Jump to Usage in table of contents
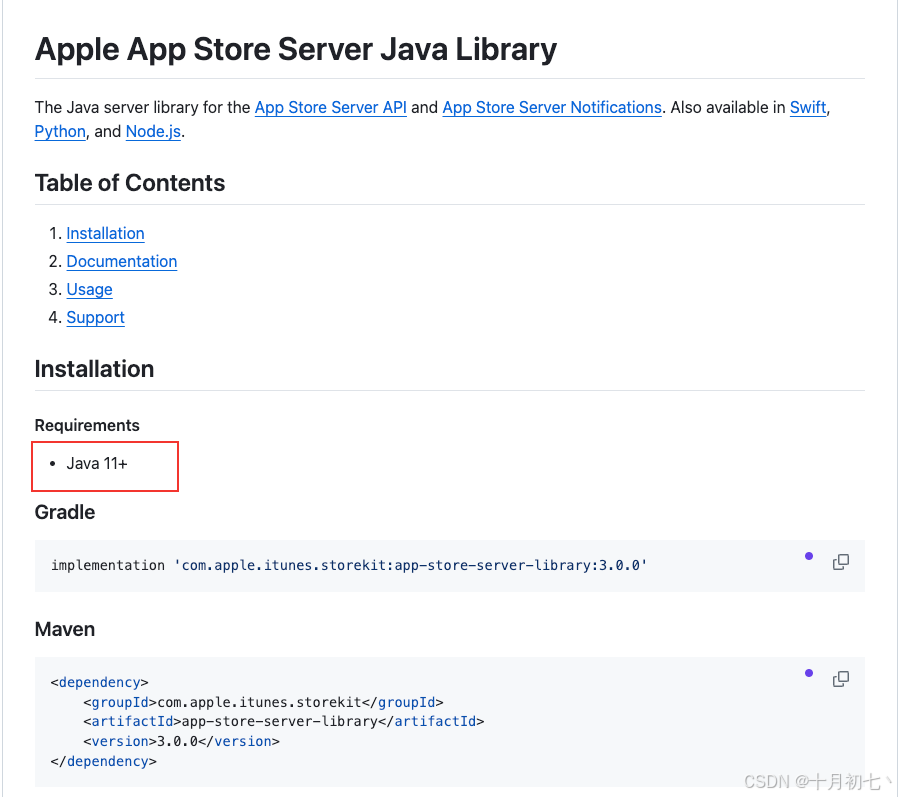 click(x=89, y=289)
